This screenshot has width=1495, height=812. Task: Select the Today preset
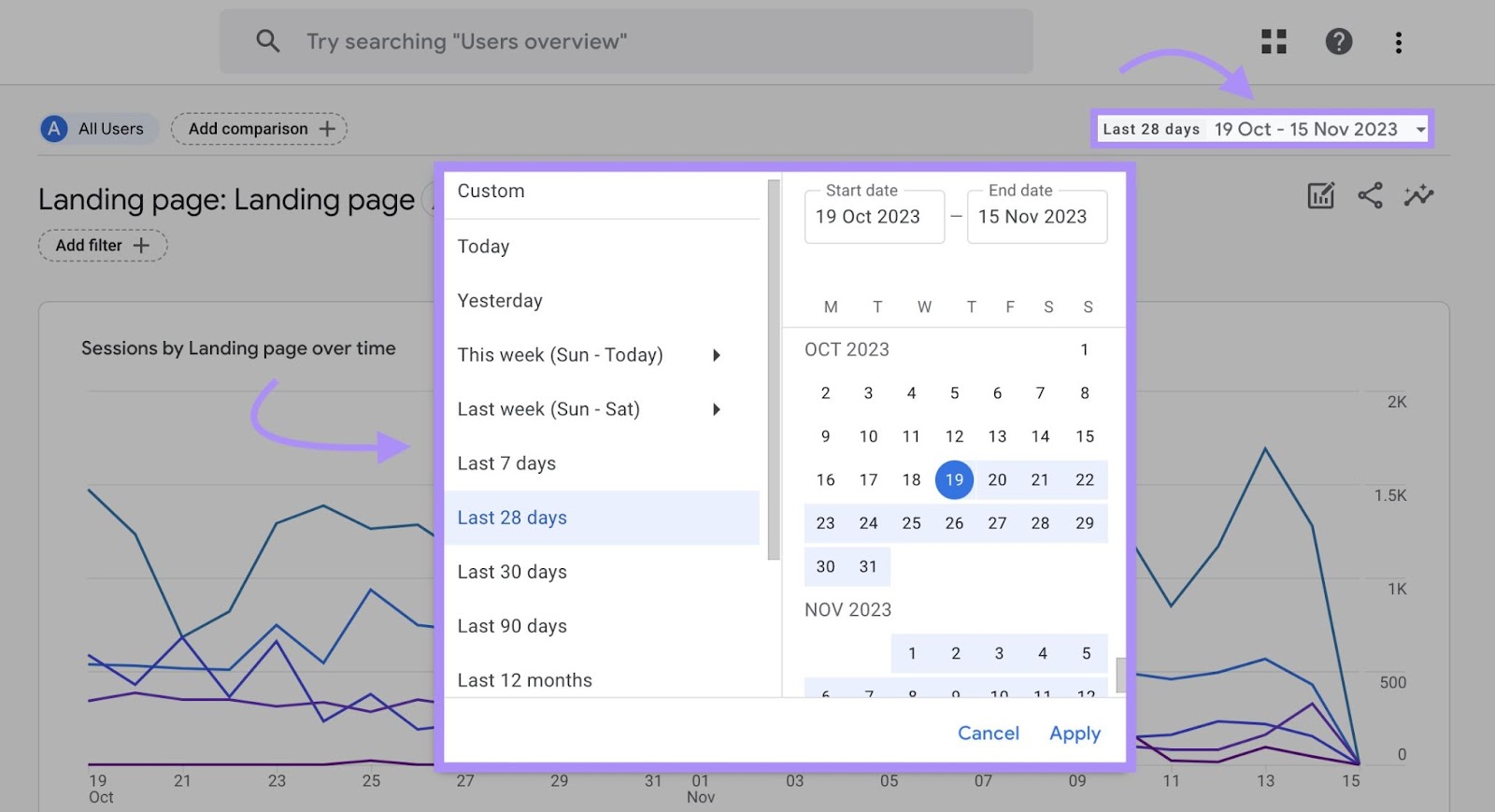(x=602, y=247)
